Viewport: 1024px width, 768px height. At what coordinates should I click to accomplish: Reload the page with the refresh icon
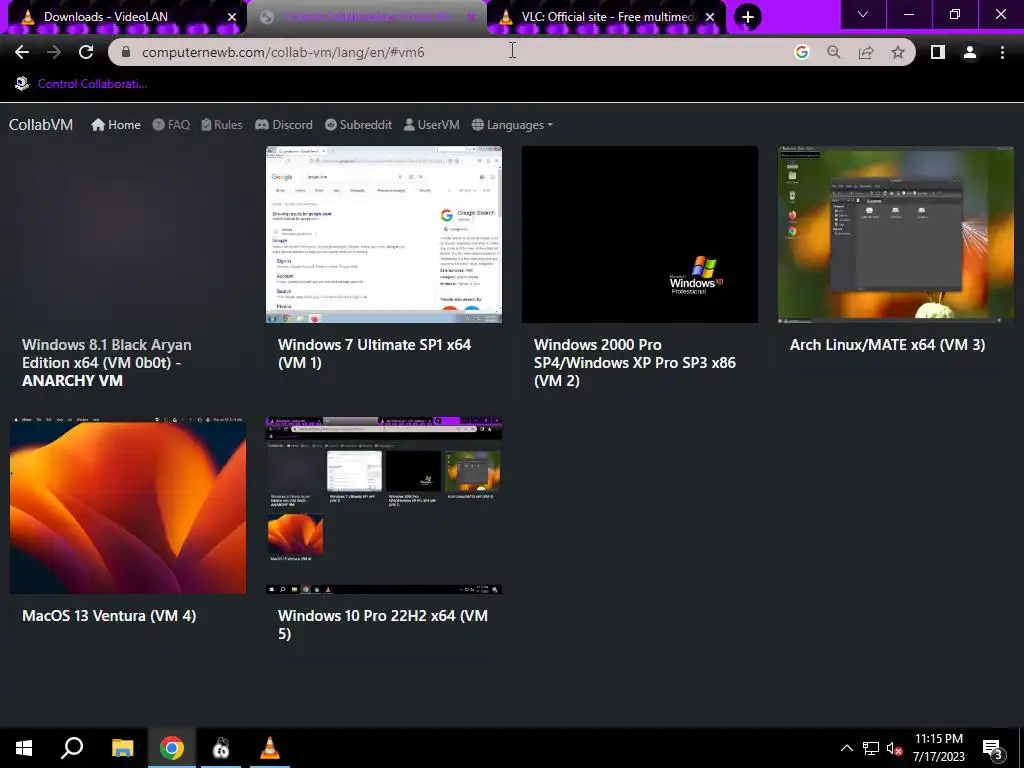pyautogui.click(x=86, y=52)
